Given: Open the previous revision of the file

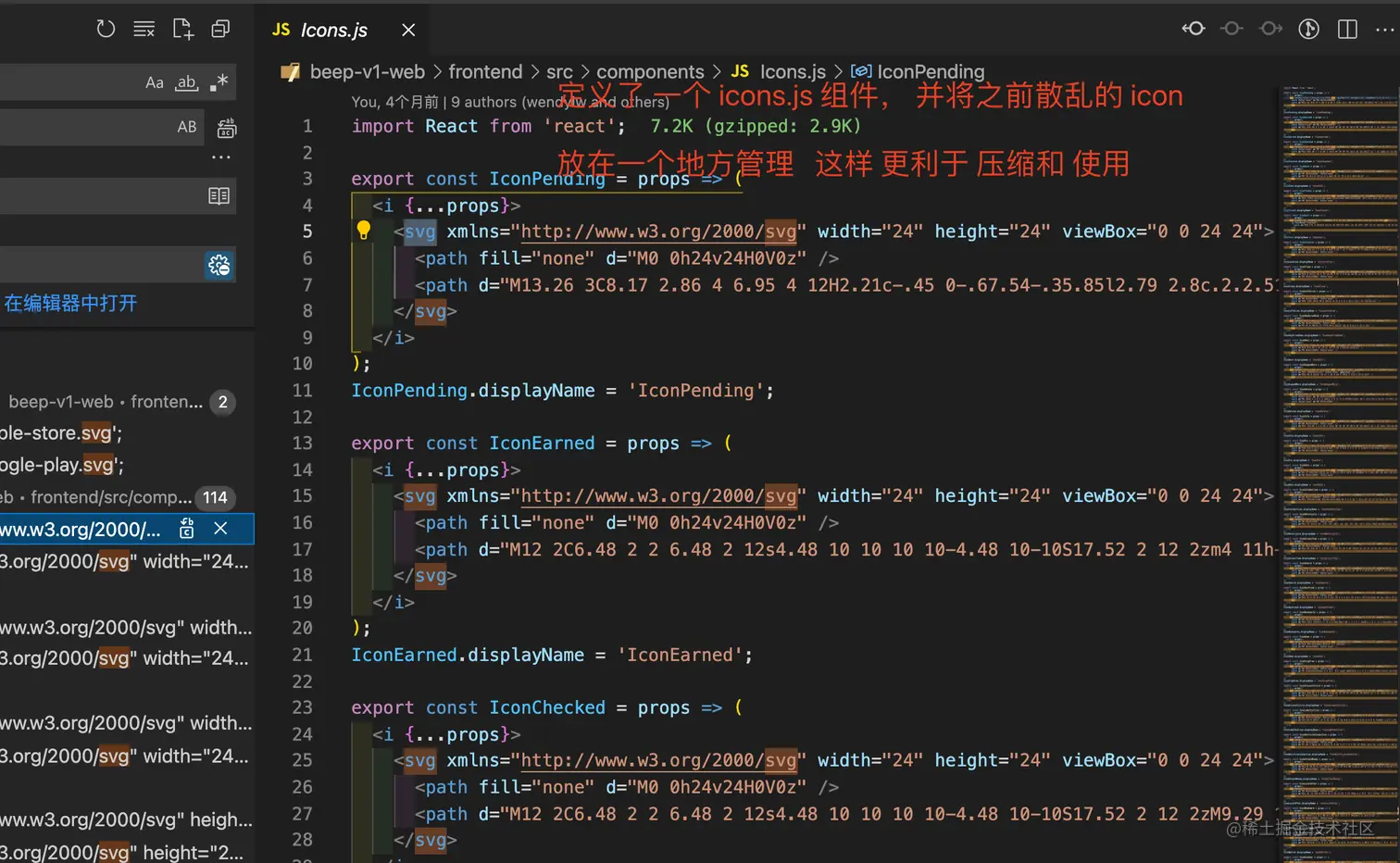Looking at the screenshot, I should point(1194,29).
